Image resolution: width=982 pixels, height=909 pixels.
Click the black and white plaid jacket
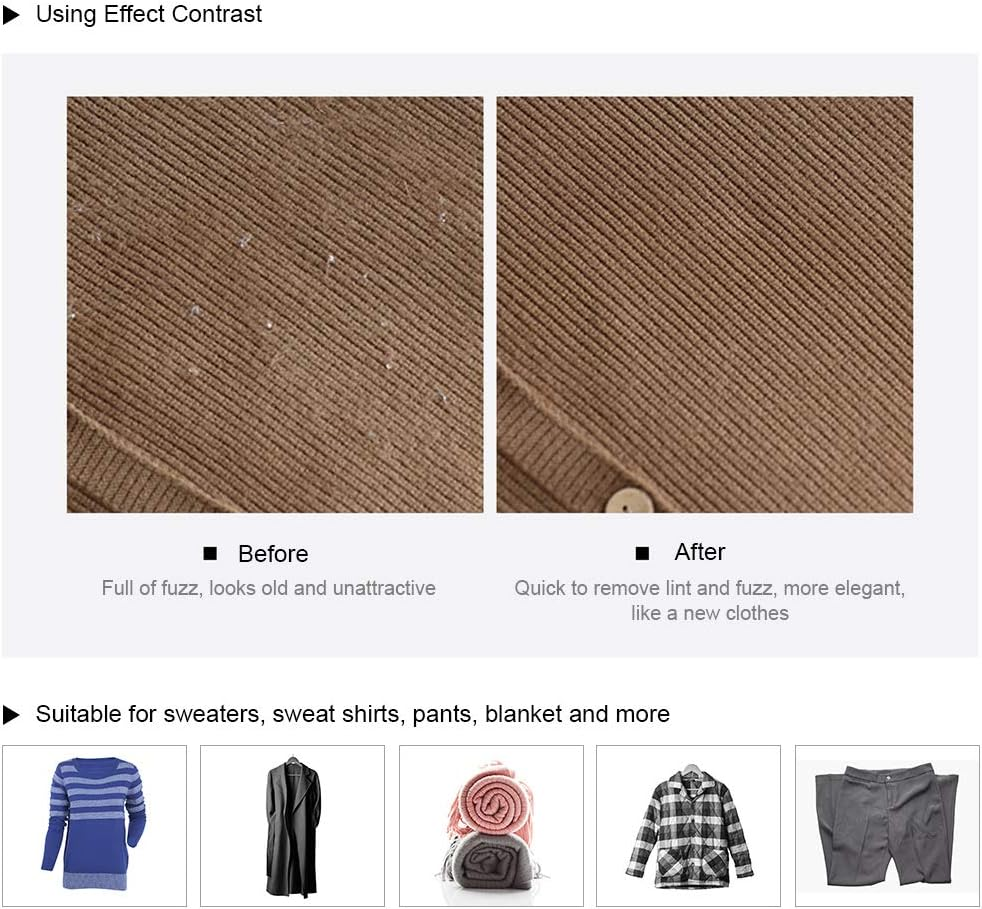pyautogui.click(x=688, y=825)
